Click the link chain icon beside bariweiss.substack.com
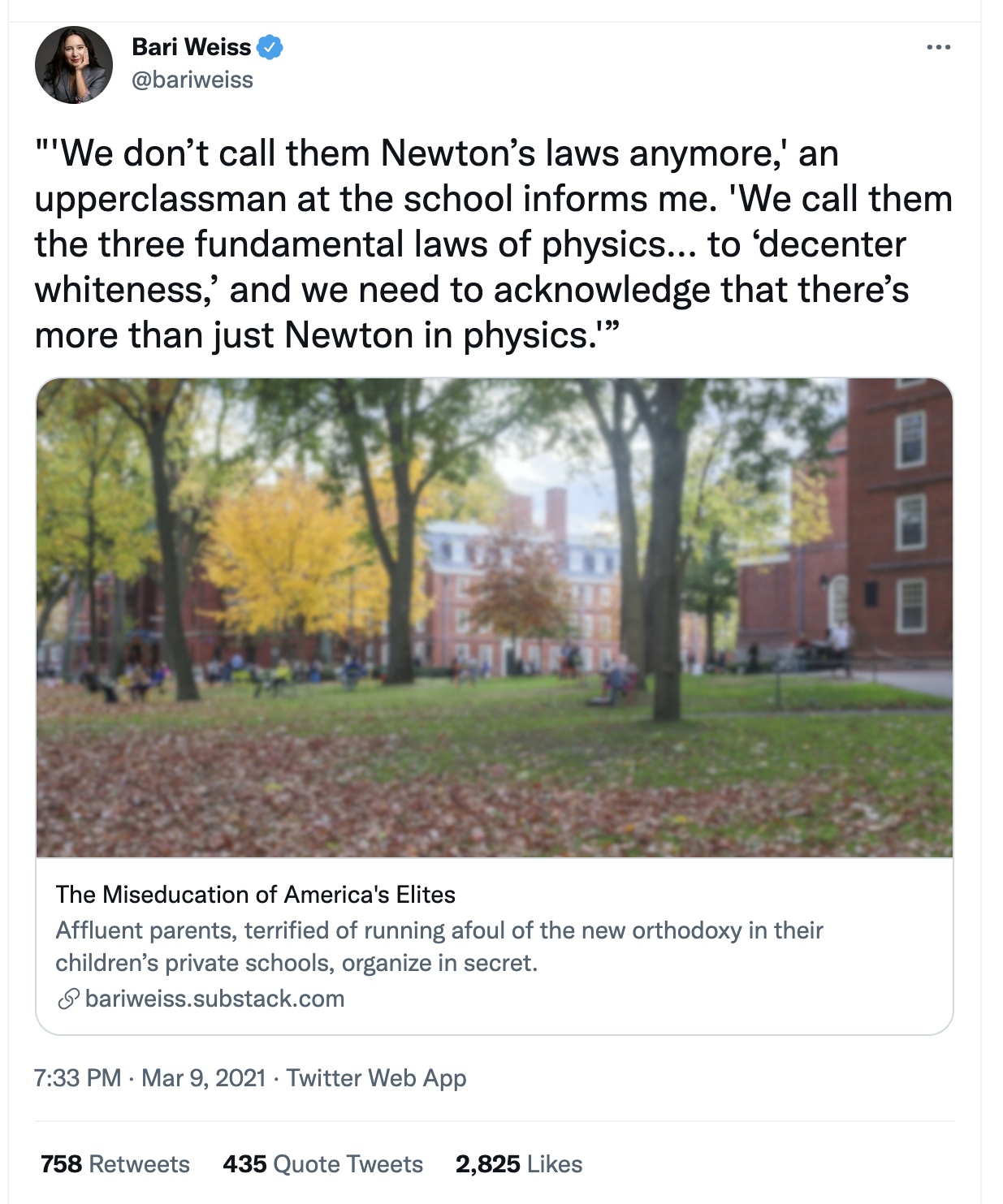This screenshot has width=1003, height=1204. pos(68,999)
